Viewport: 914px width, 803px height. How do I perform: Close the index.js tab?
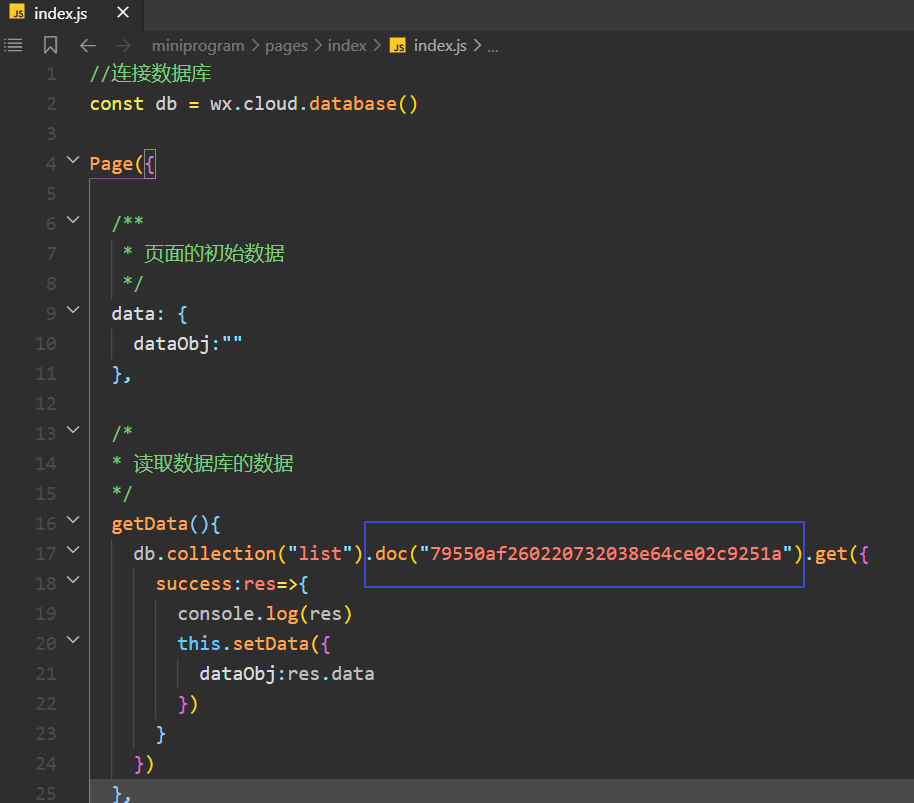click(x=122, y=12)
